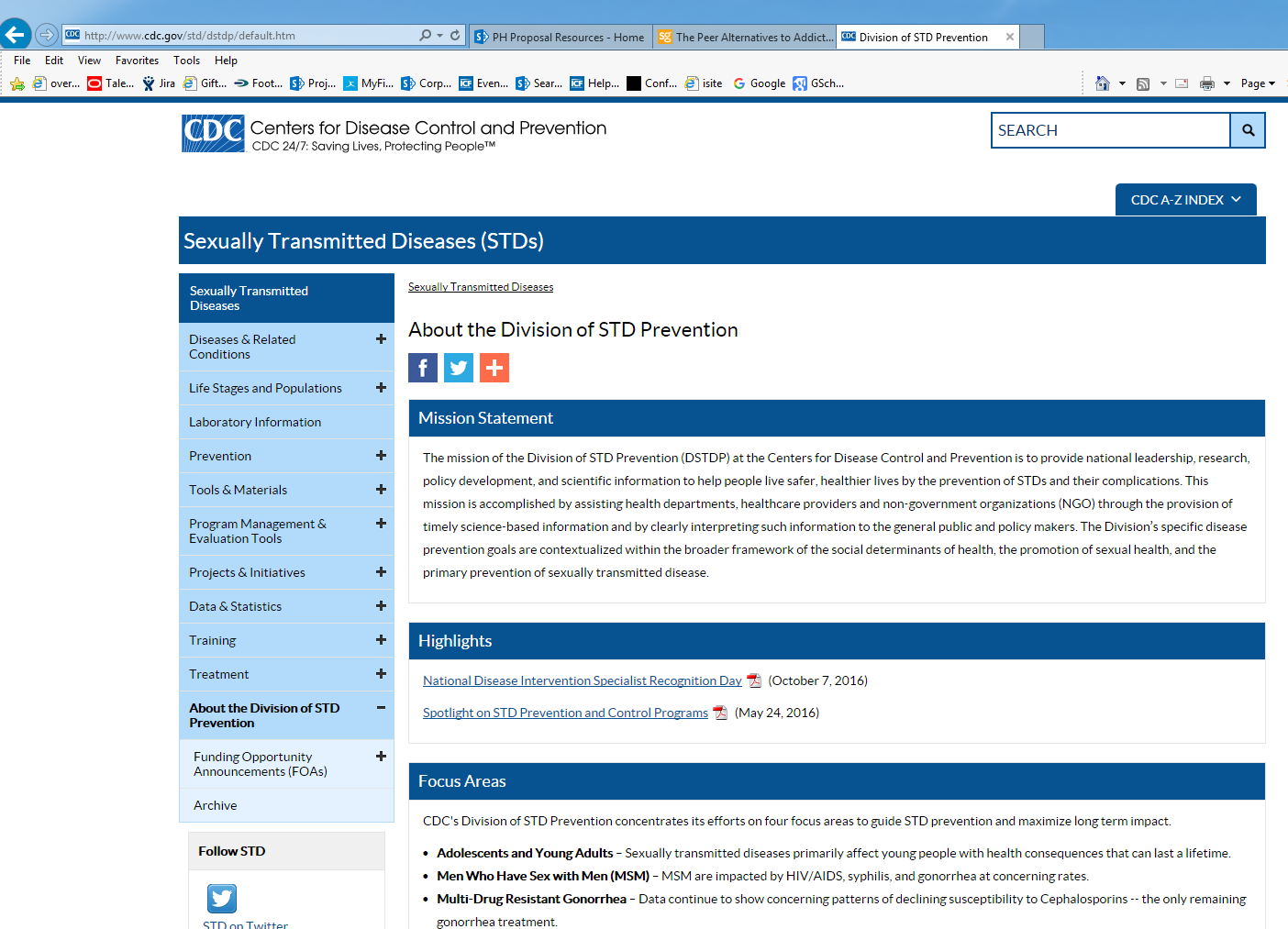The height and width of the screenshot is (929, 1288).
Task: Click PDF icon beside Recognition Day link
Action: pyautogui.click(x=754, y=680)
